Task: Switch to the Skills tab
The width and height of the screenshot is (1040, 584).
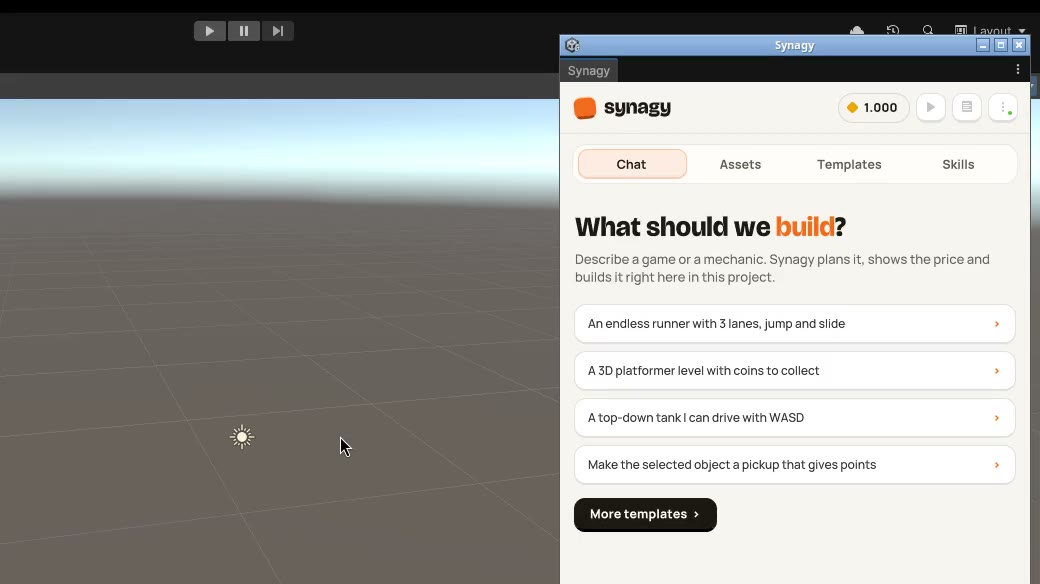Action: tap(958, 165)
